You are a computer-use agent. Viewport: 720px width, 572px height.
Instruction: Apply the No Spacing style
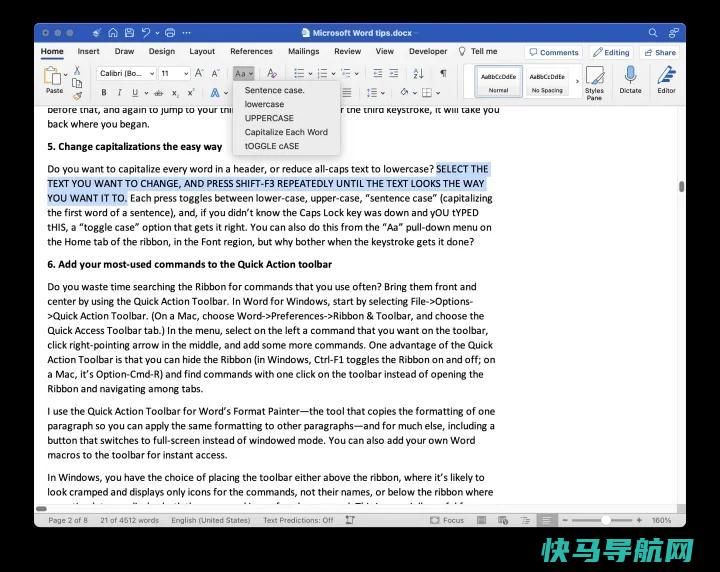click(547, 81)
